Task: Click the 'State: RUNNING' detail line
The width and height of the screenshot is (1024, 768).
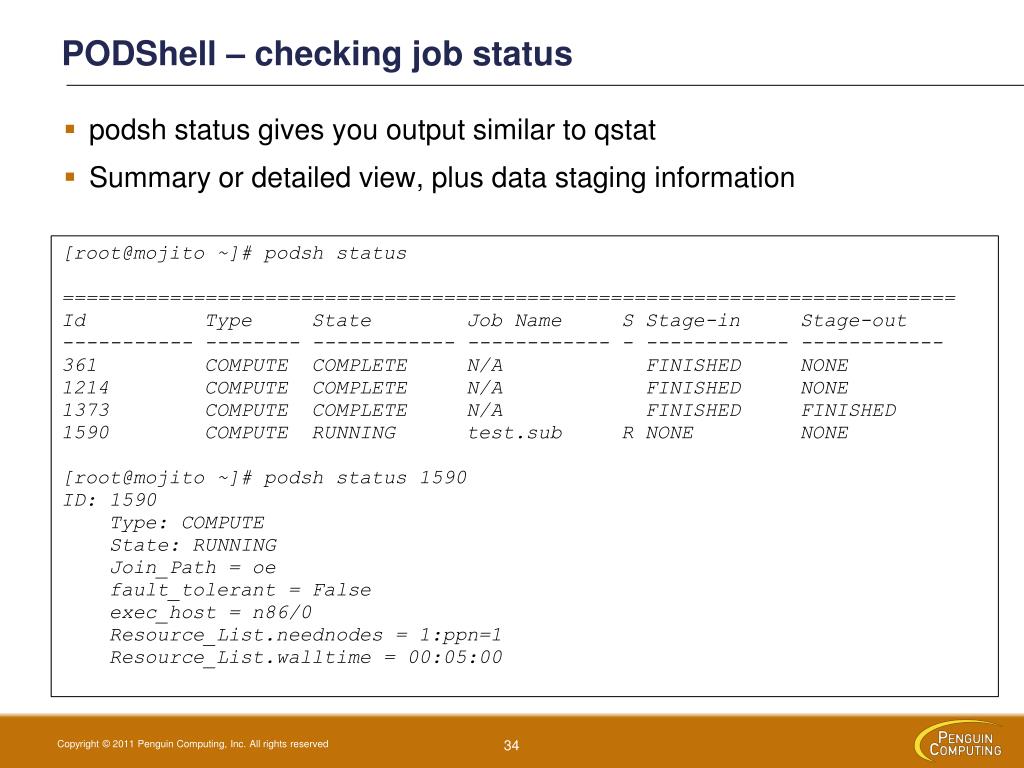Action: tap(193, 545)
